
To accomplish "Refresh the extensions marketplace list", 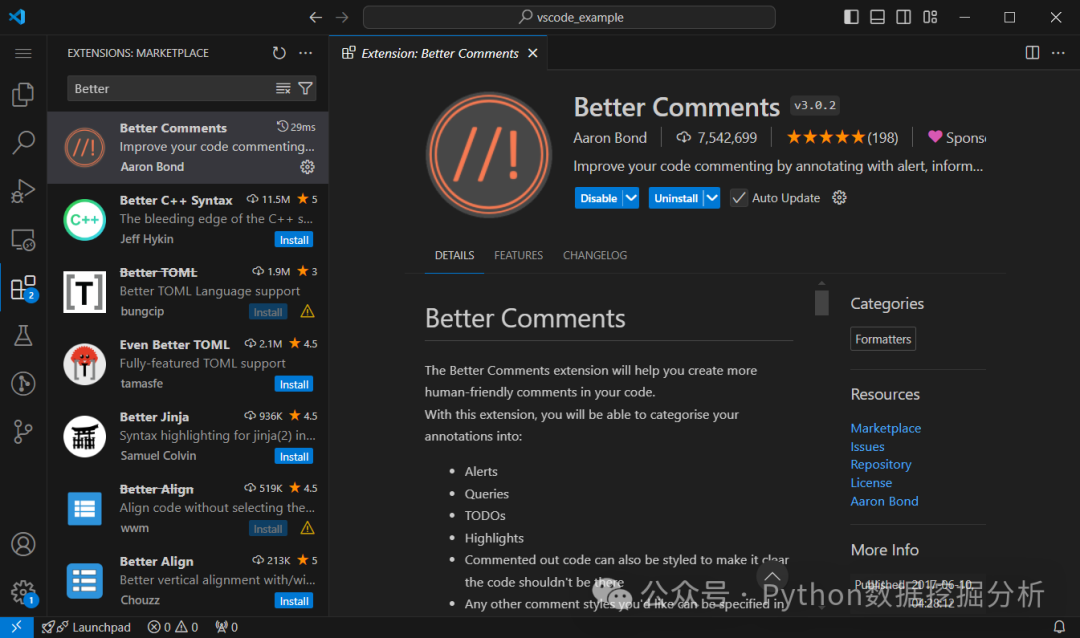I will pos(279,53).
